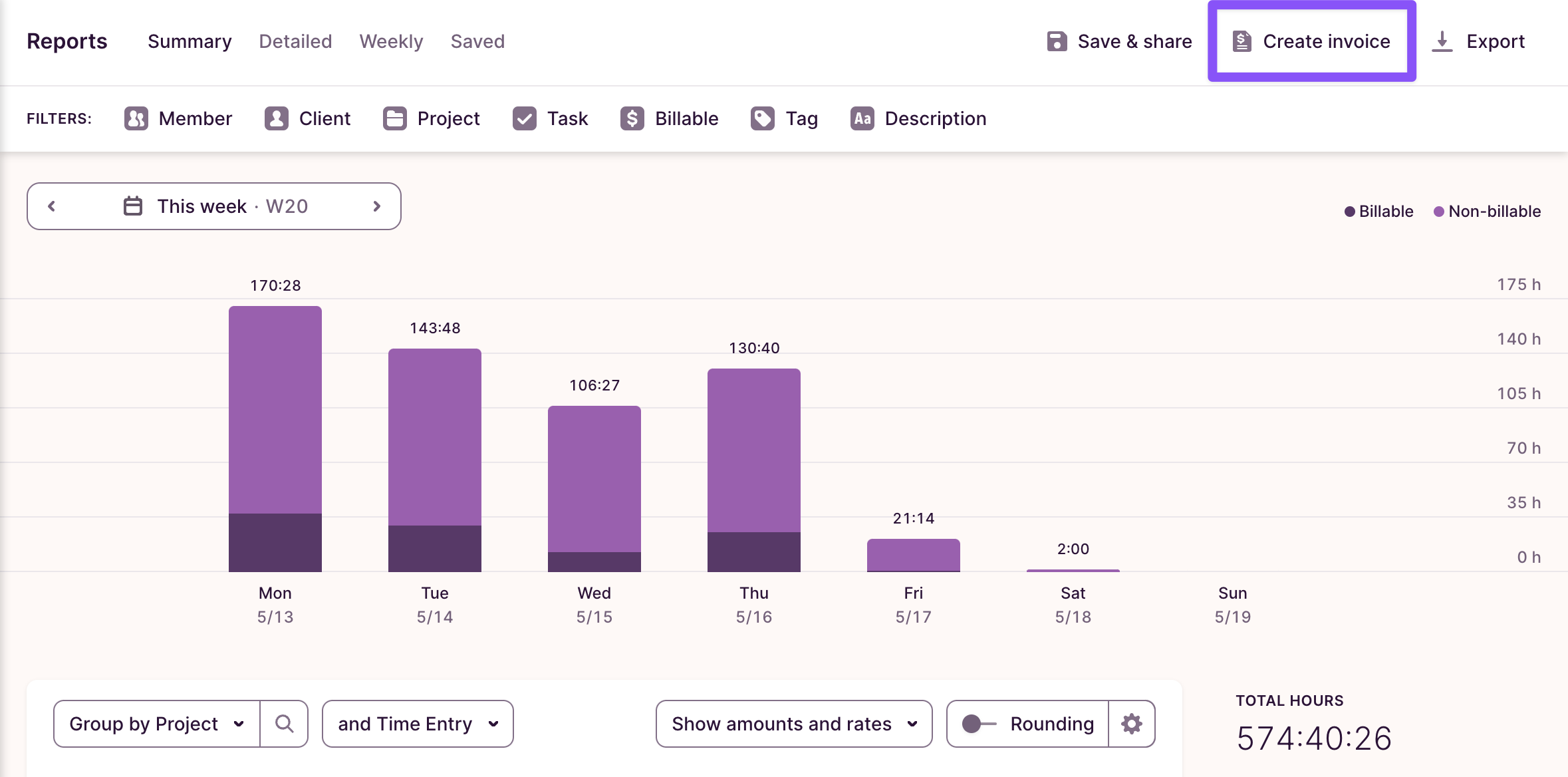Open the Description filter

click(918, 118)
